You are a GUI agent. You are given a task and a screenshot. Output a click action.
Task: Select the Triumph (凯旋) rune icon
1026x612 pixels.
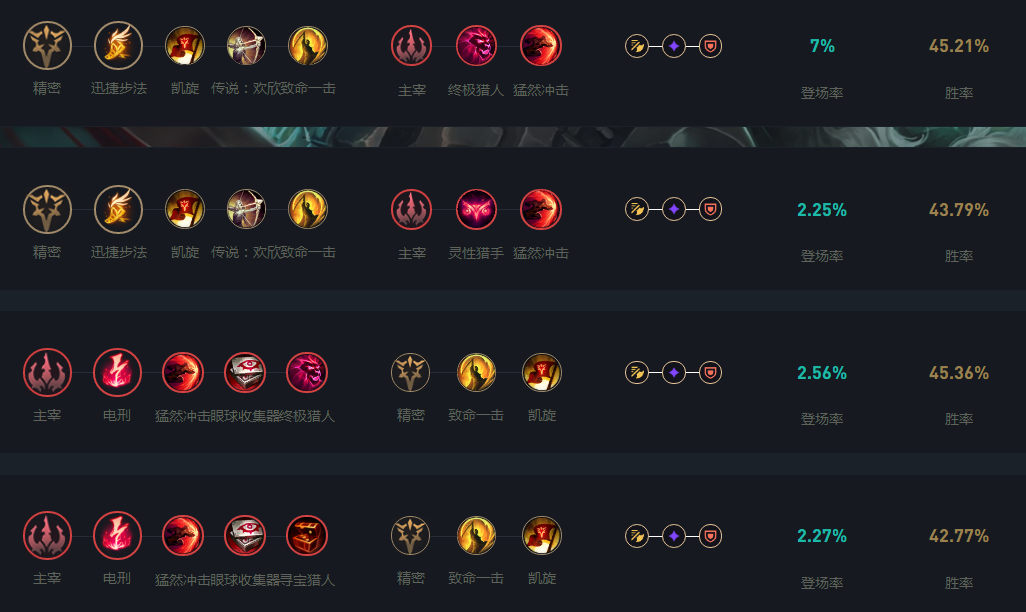(184, 44)
